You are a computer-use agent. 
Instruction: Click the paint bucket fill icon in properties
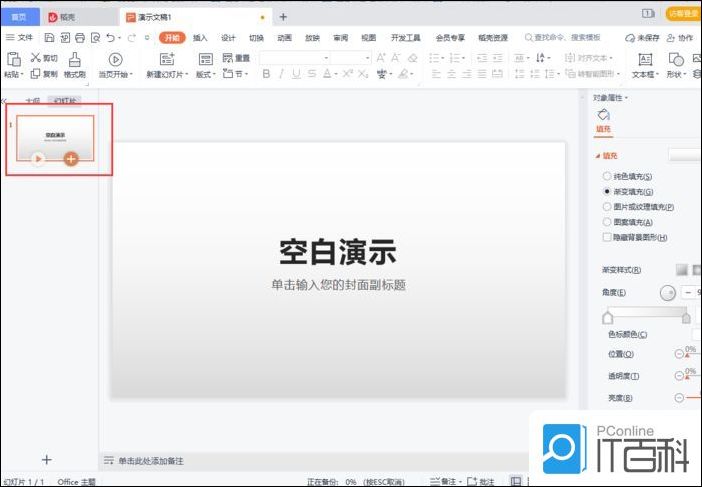point(604,115)
